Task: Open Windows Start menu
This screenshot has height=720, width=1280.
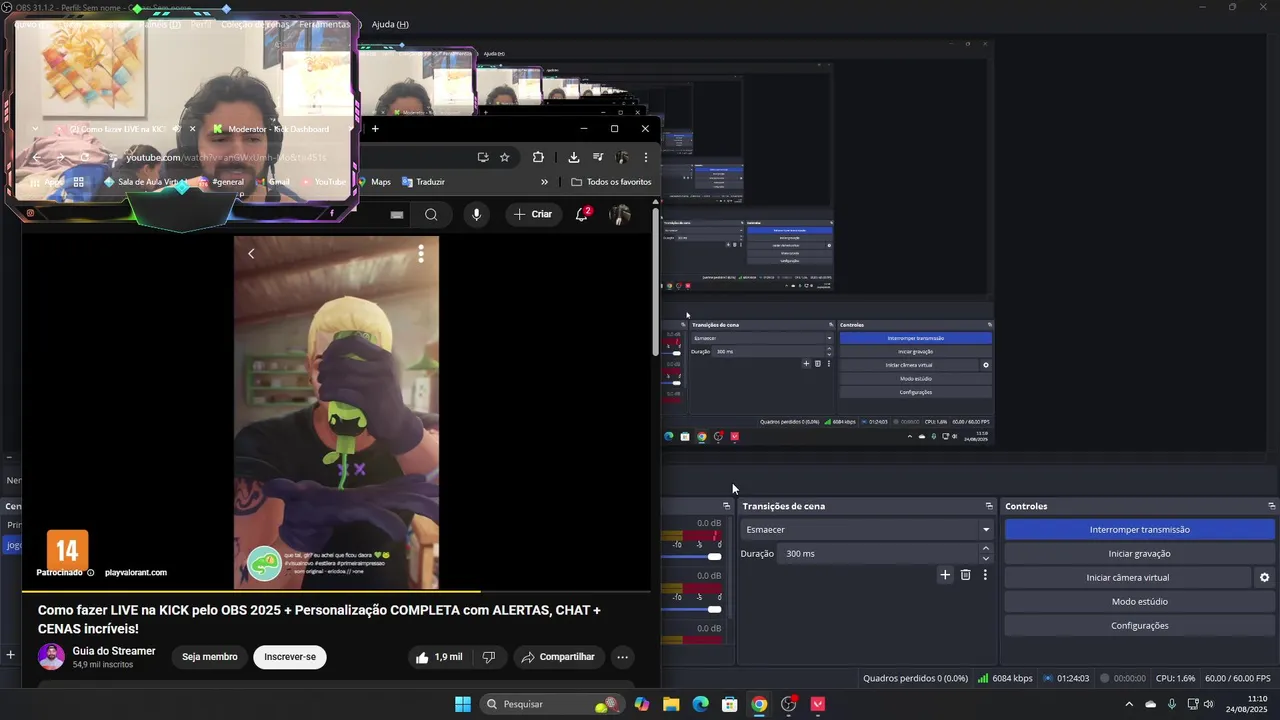Action: (463, 704)
